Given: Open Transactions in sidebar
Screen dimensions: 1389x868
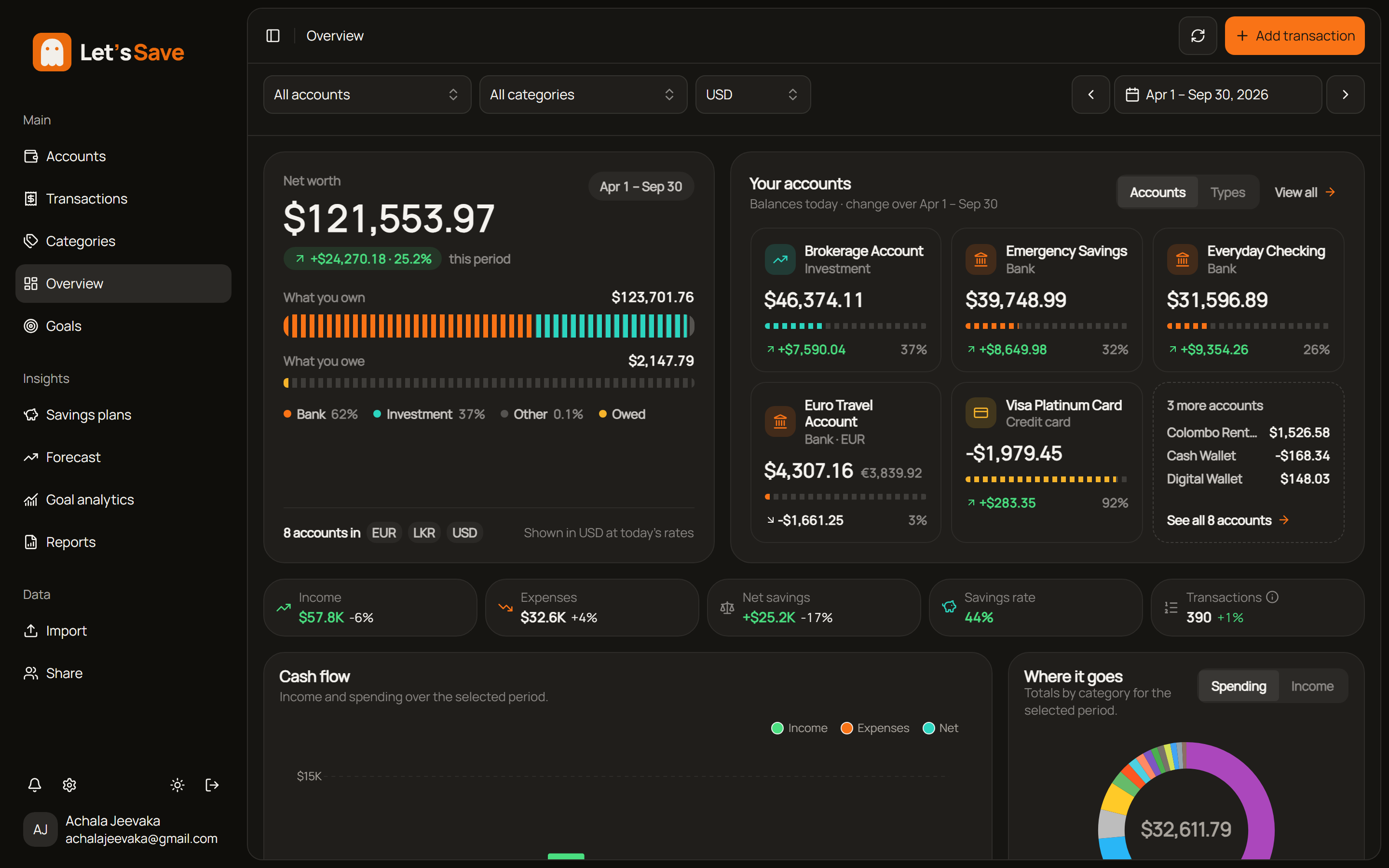Looking at the screenshot, I should [123, 199].
